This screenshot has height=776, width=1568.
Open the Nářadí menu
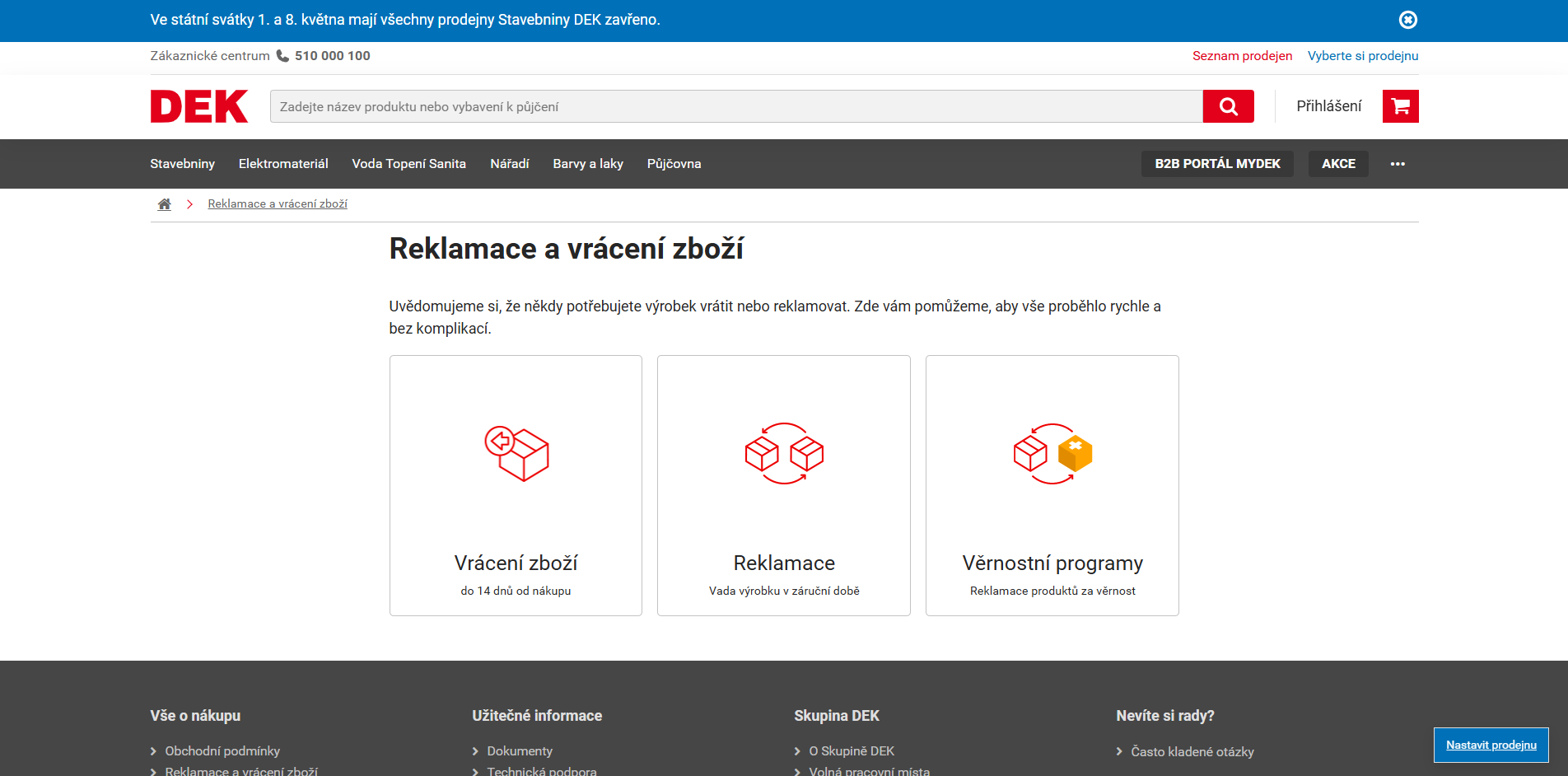point(510,164)
